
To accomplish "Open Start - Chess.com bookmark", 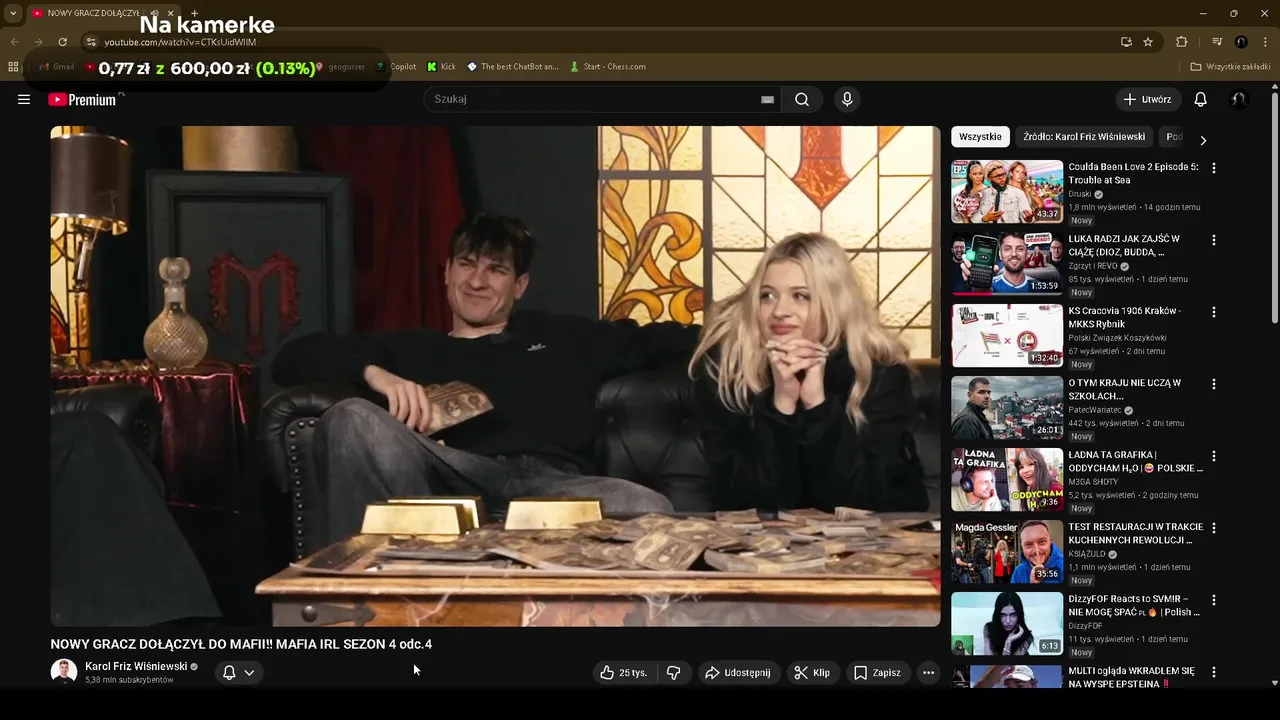I will [x=608, y=67].
